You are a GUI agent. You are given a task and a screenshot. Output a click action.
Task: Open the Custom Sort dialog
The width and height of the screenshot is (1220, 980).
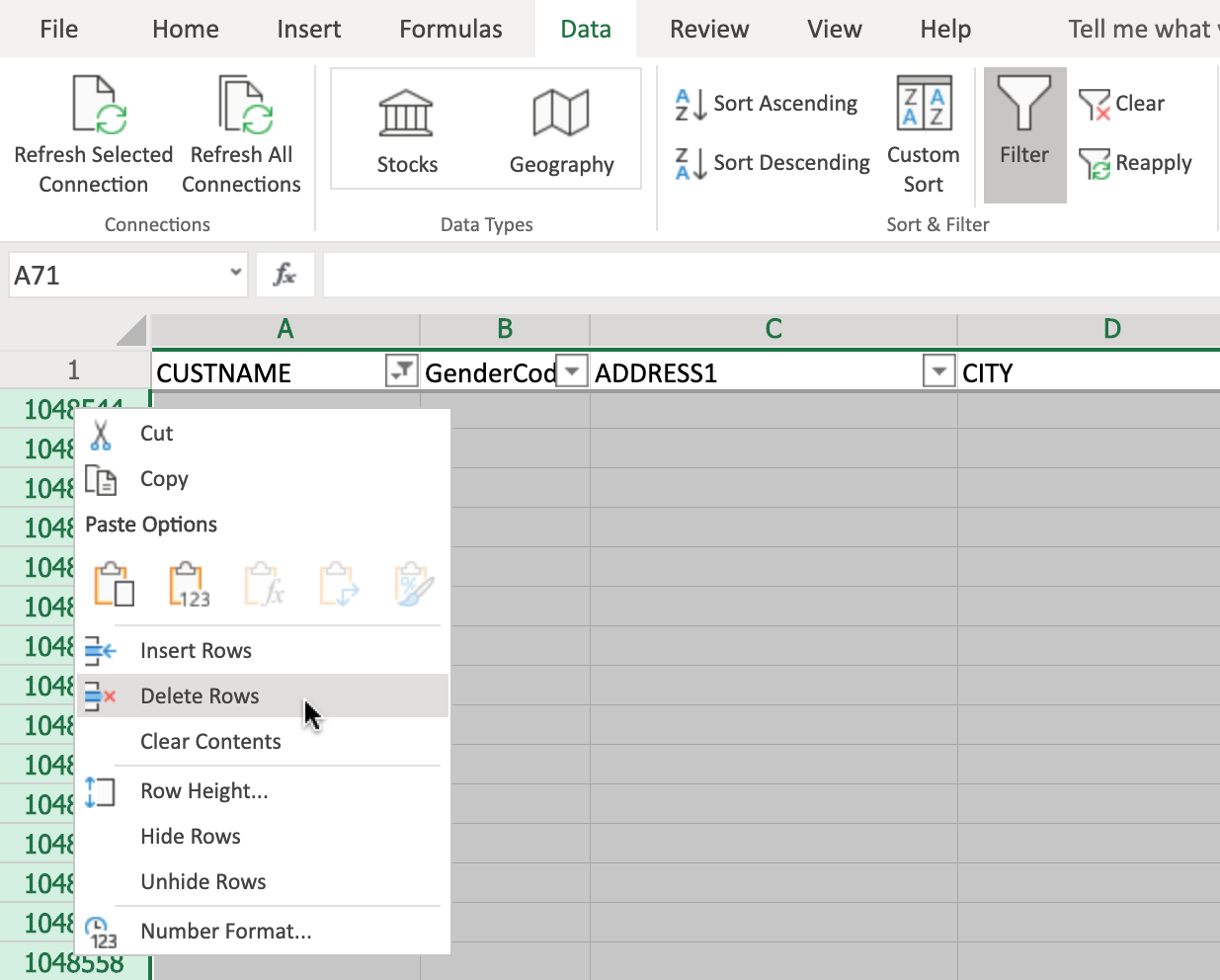(924, 134)
